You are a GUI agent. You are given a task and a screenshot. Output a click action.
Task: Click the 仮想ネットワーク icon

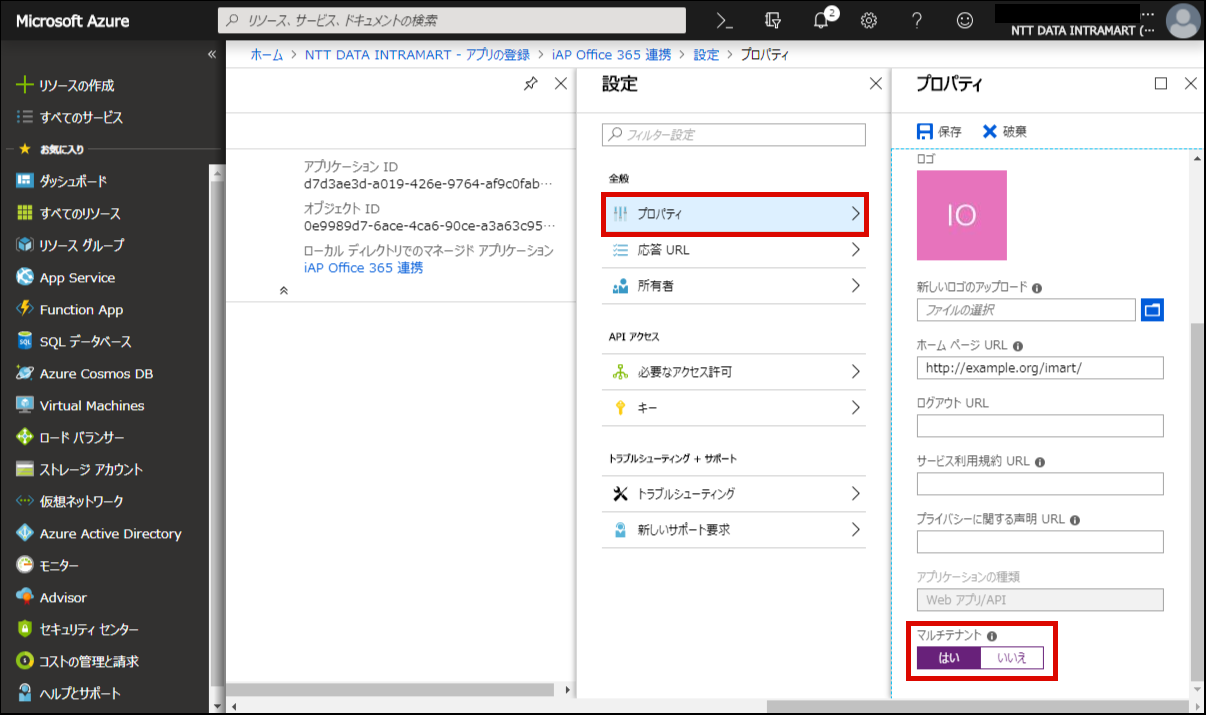[25, 501]
